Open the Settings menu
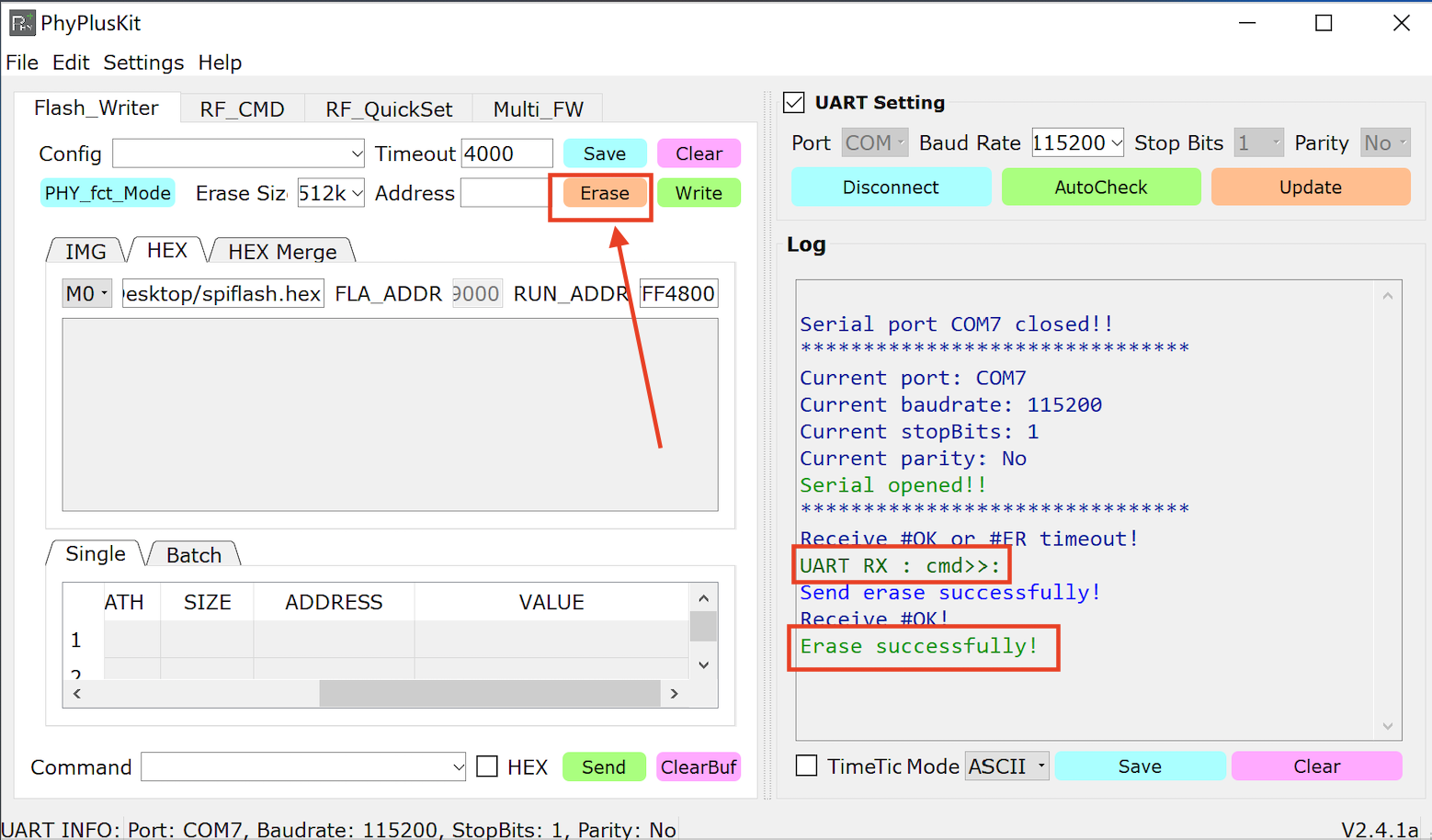This screenshot has height=840, width=1432. tap(143, 62)
